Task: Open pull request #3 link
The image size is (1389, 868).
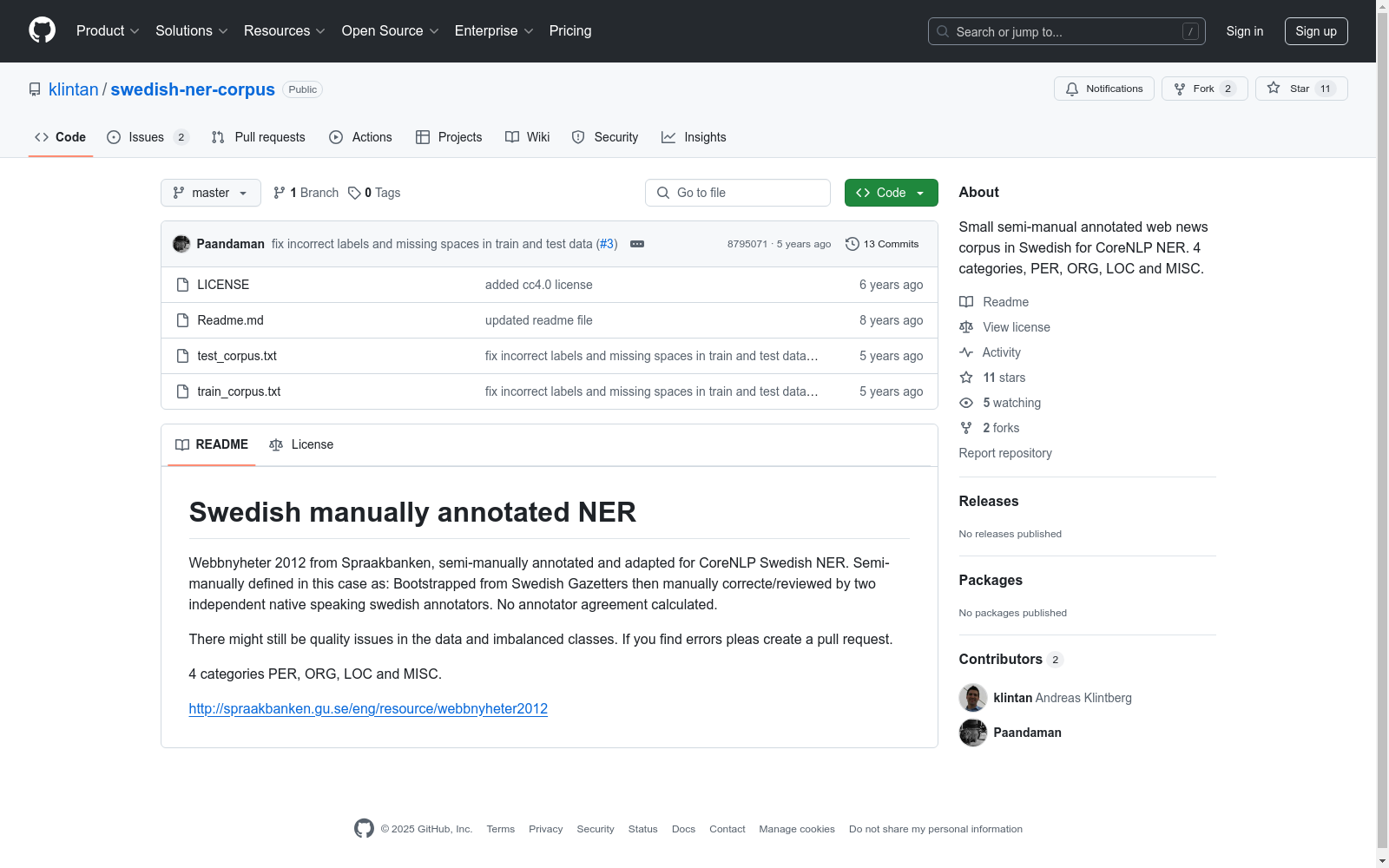Action: pos(607,244)
